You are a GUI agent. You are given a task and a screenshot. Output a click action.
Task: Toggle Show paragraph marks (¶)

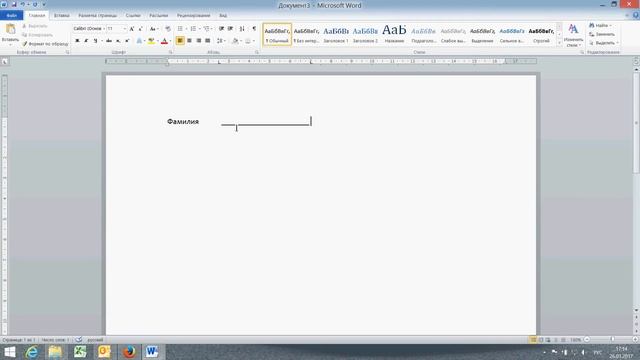click(254, 29)
